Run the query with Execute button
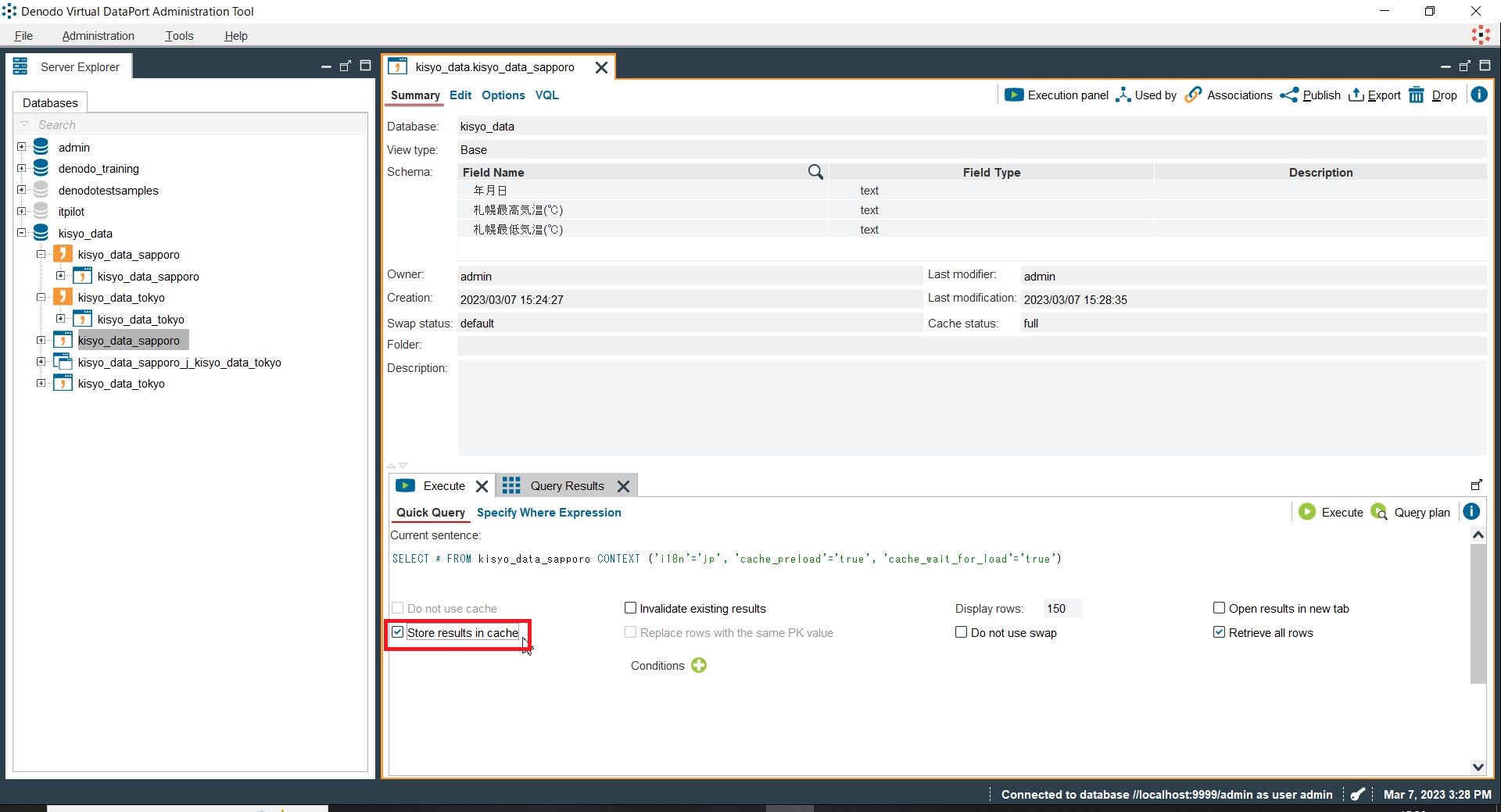Image resolution: width=1501 pixels, height=812 pixels. [x=1331, y=513]
